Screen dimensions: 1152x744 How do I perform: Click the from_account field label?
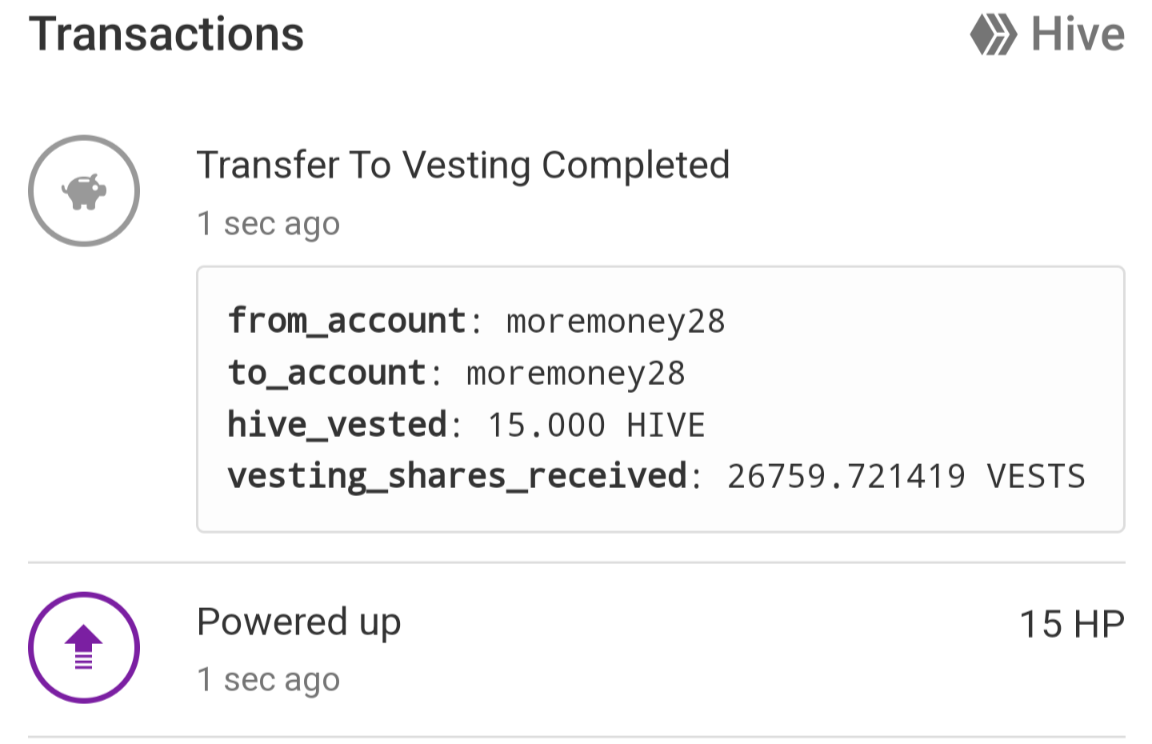point(347,322)
